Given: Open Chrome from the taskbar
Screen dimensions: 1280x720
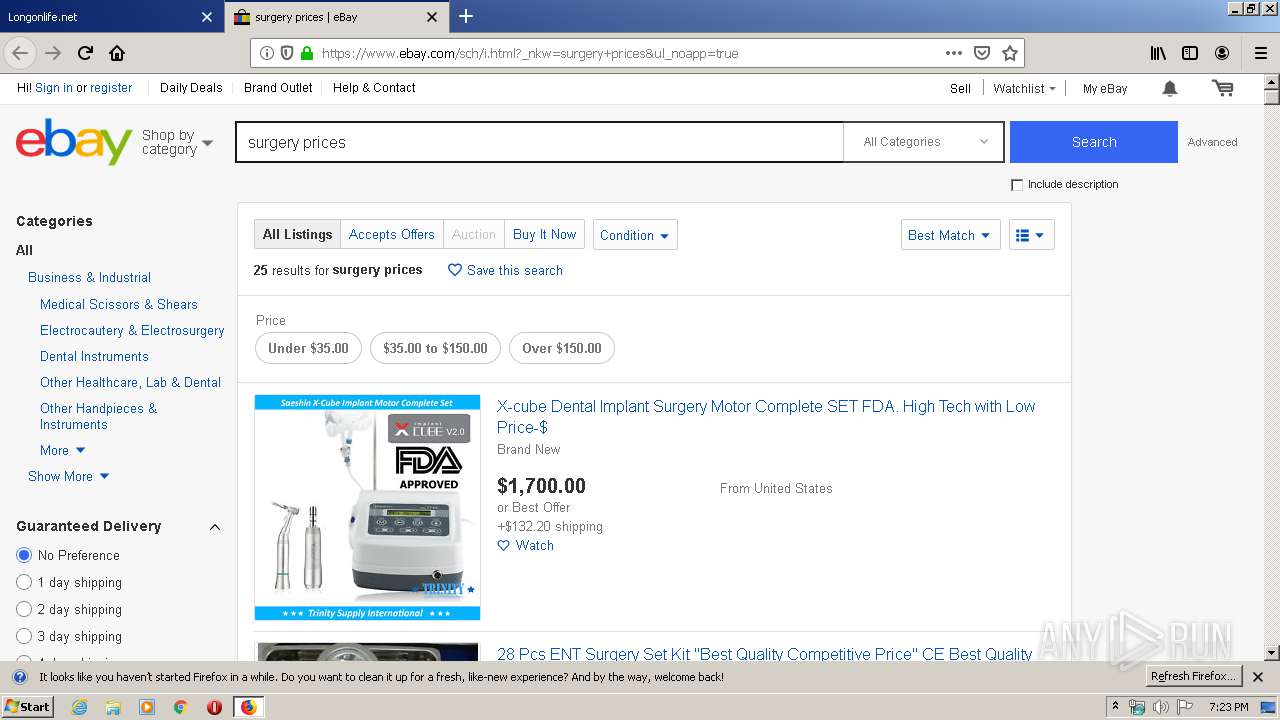Looking at the screenshot, I should (x=180, y=707).
